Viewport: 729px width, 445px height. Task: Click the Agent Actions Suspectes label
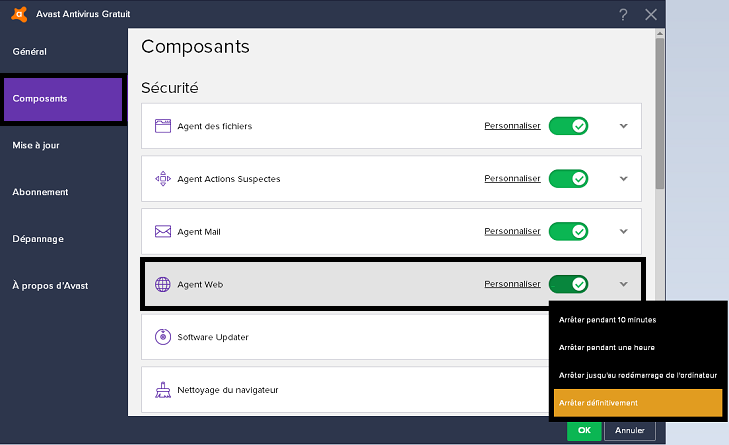point(229,179)
